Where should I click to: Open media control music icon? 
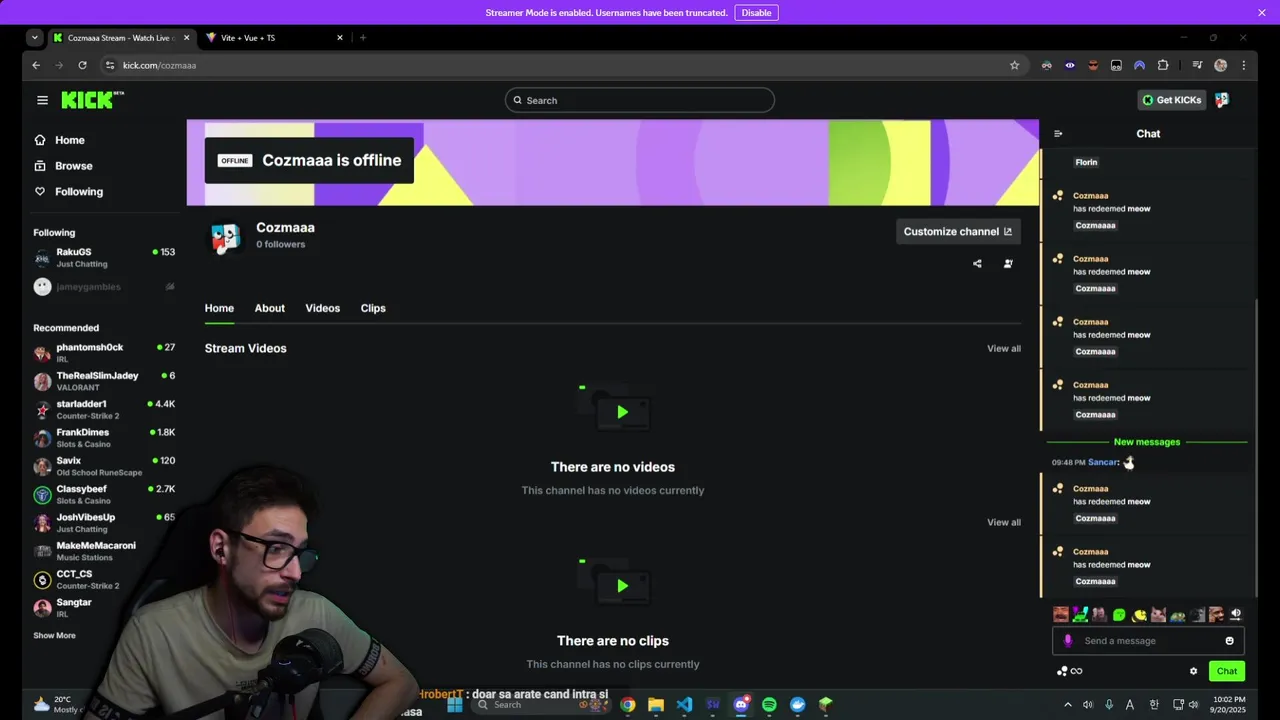pyautogui.click(x=1197, y=65)
